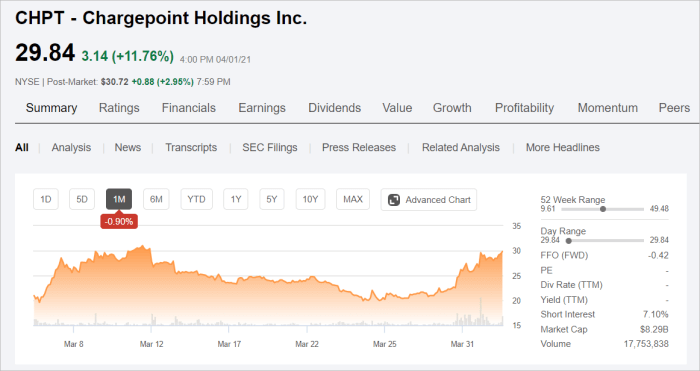The height and width of the screenshot is (371, 700).
Task: Select the 5Y chart period
Action: 272,199
